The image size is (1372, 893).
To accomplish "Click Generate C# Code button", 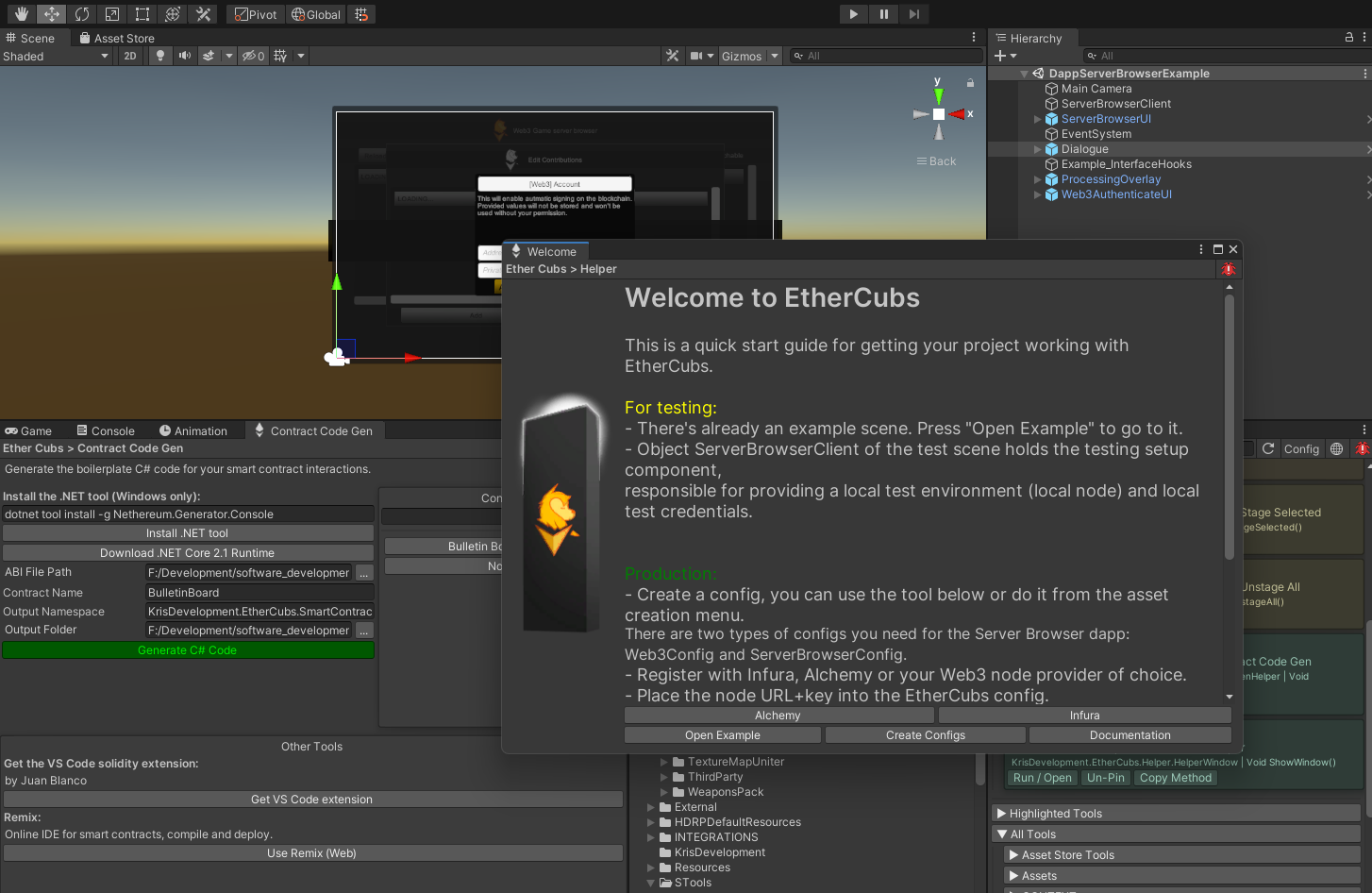I will pyautogui.click(x=187, y=650).
